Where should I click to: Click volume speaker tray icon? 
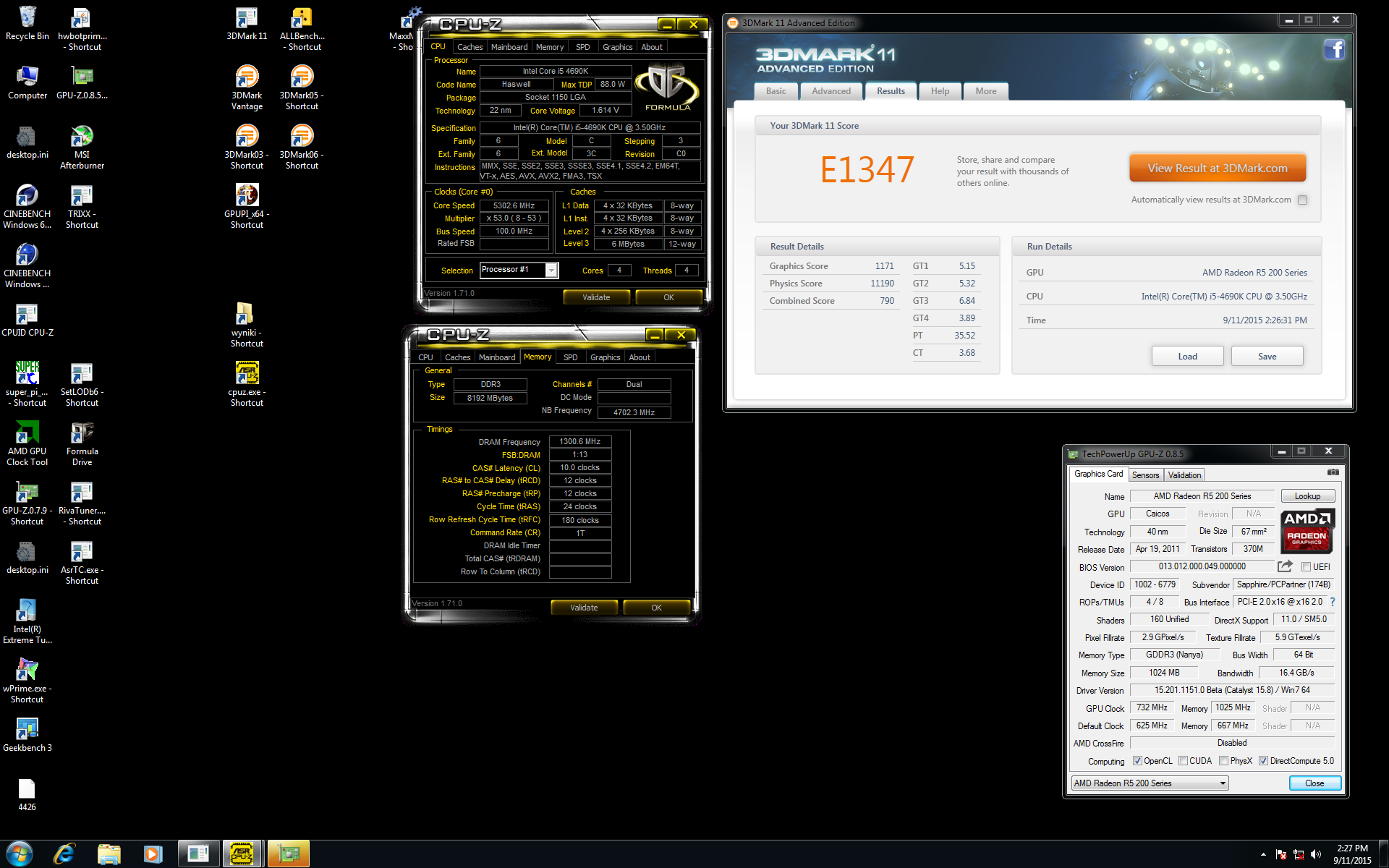click(x=1316, y=854)
